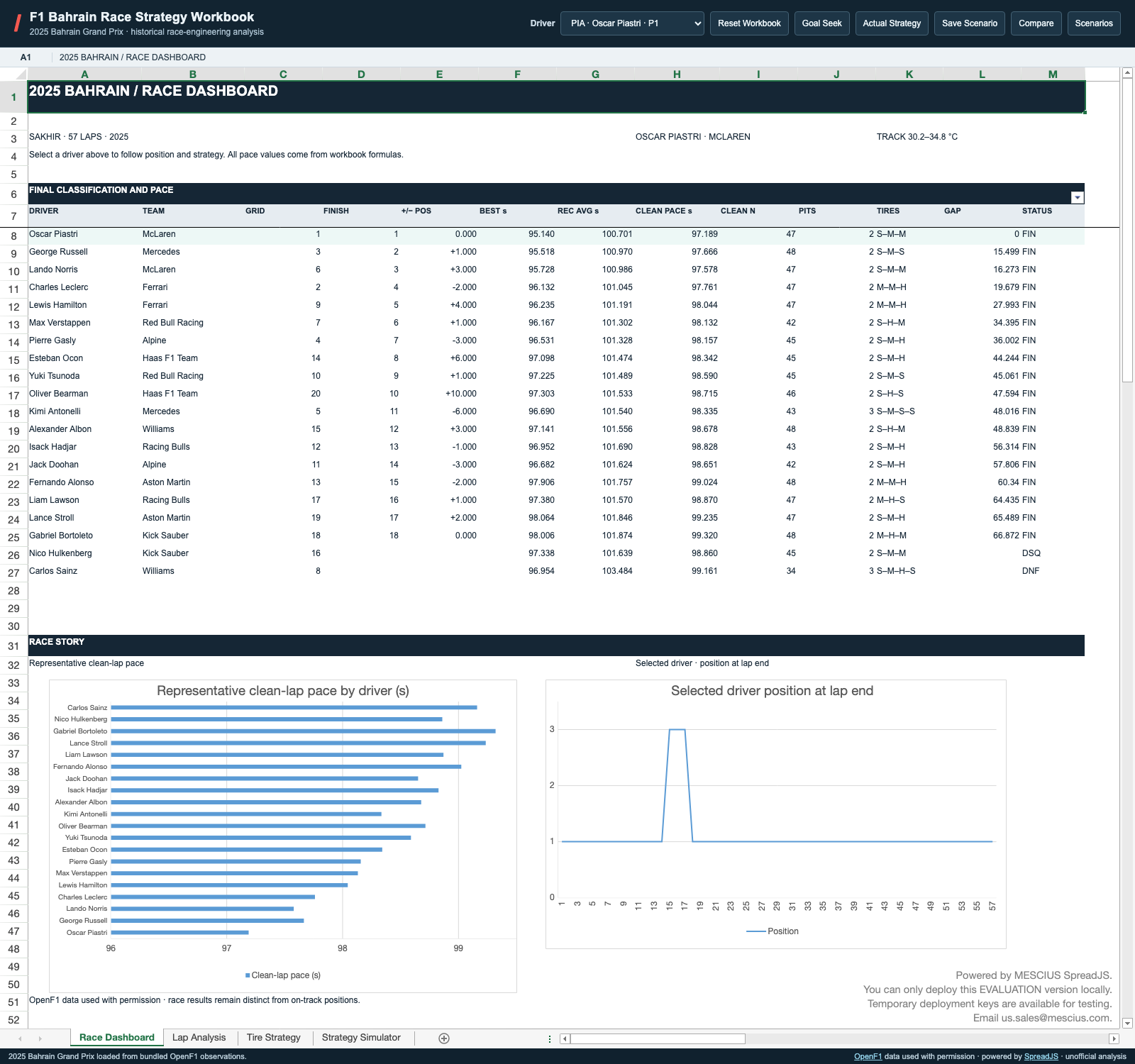Open the classification table filter dropdown
1135x1064 pixels.
[x=1078, y=198]
